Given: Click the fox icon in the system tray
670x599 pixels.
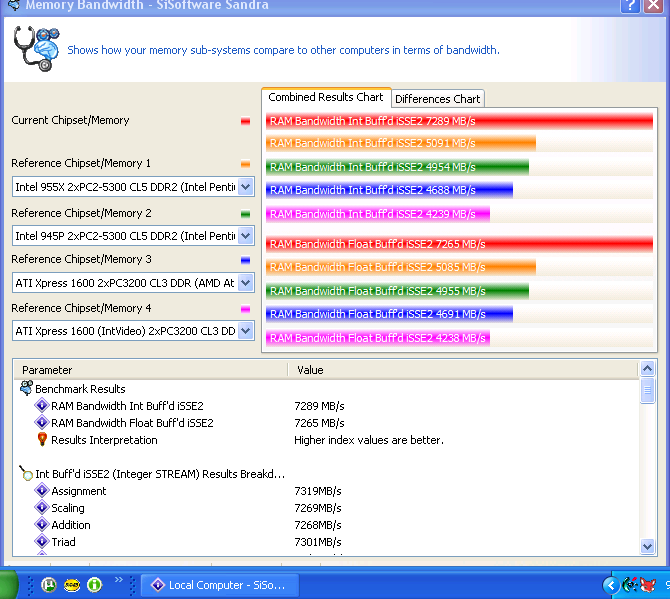Looking at the screenshot, I should pyautogui.click(x=648, y=585).
